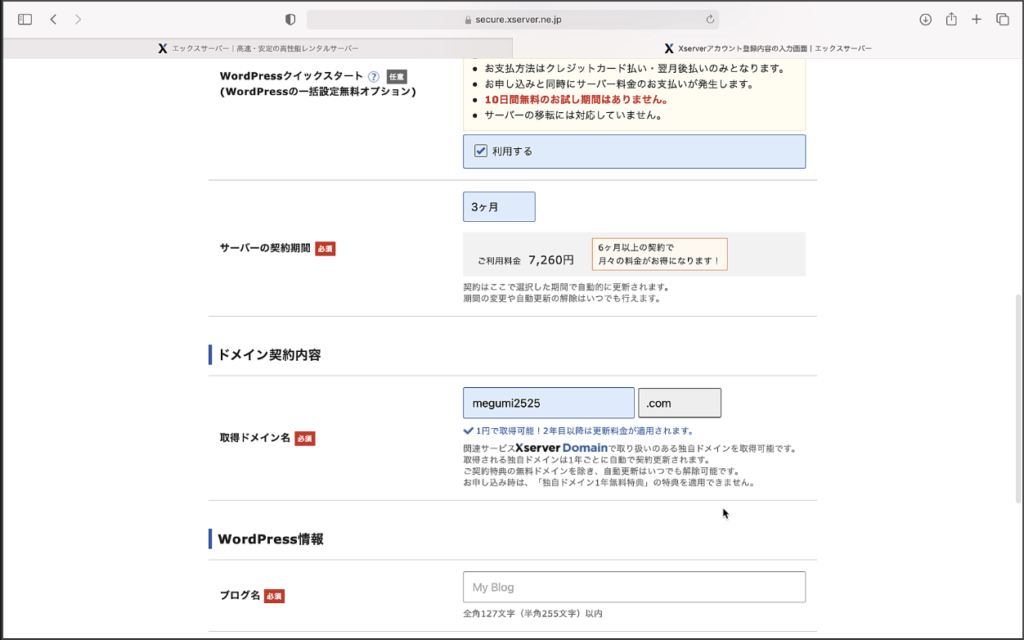Open the privacy shield icon

[x=291, y=20]
